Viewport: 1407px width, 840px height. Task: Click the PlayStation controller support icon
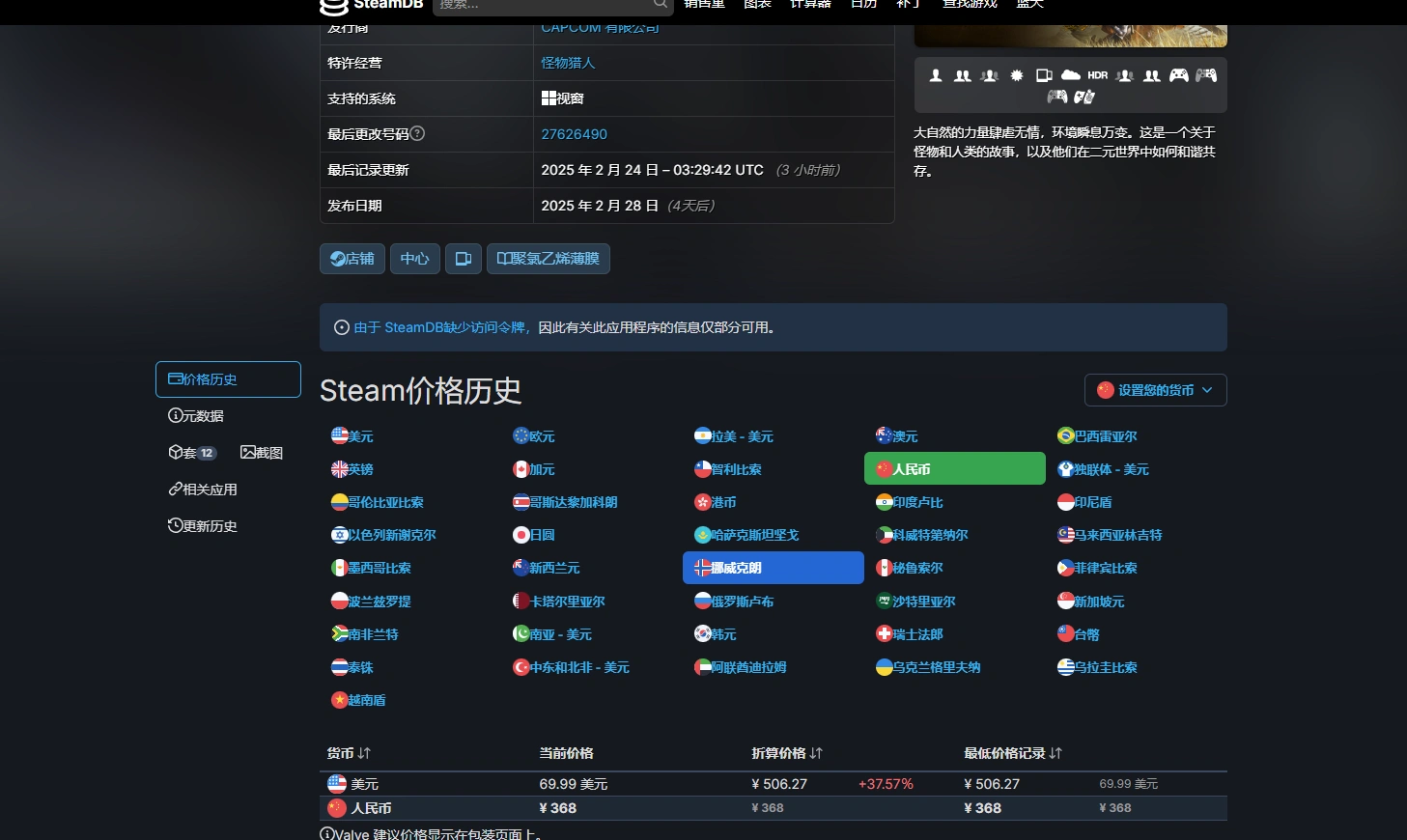click(x=1206, y=75)
